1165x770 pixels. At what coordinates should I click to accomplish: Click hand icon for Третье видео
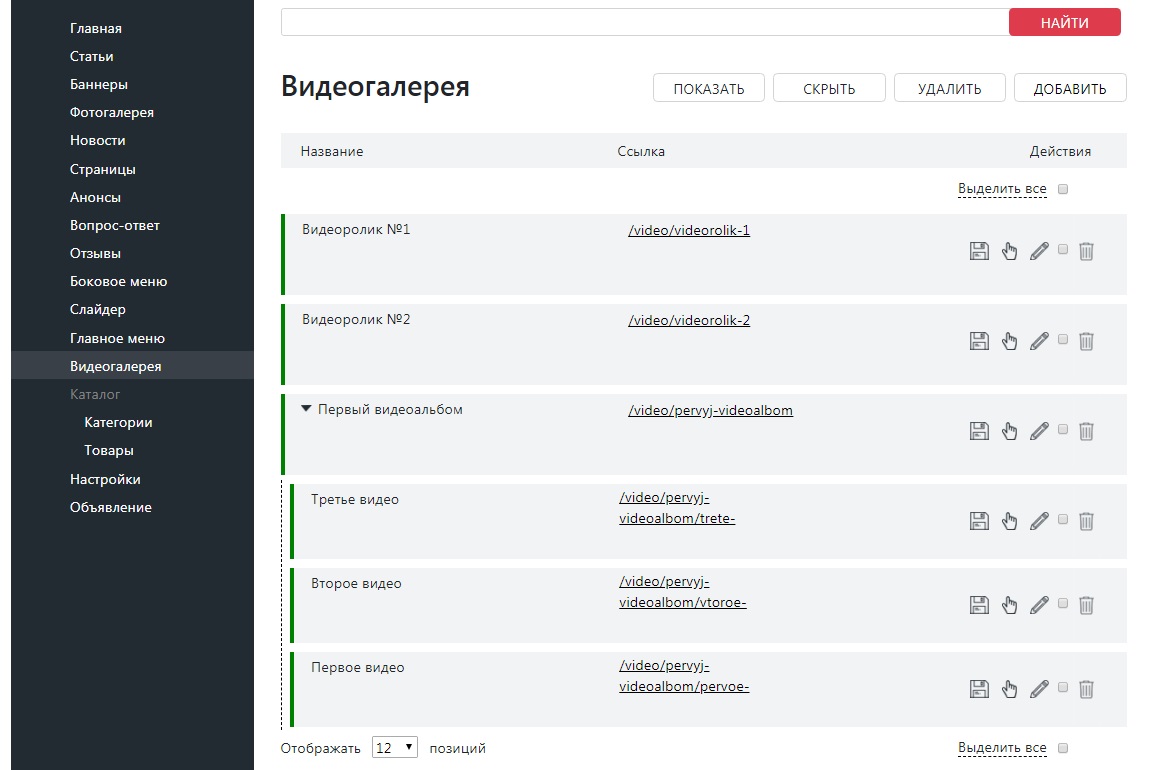click(x=1009, y=521)
